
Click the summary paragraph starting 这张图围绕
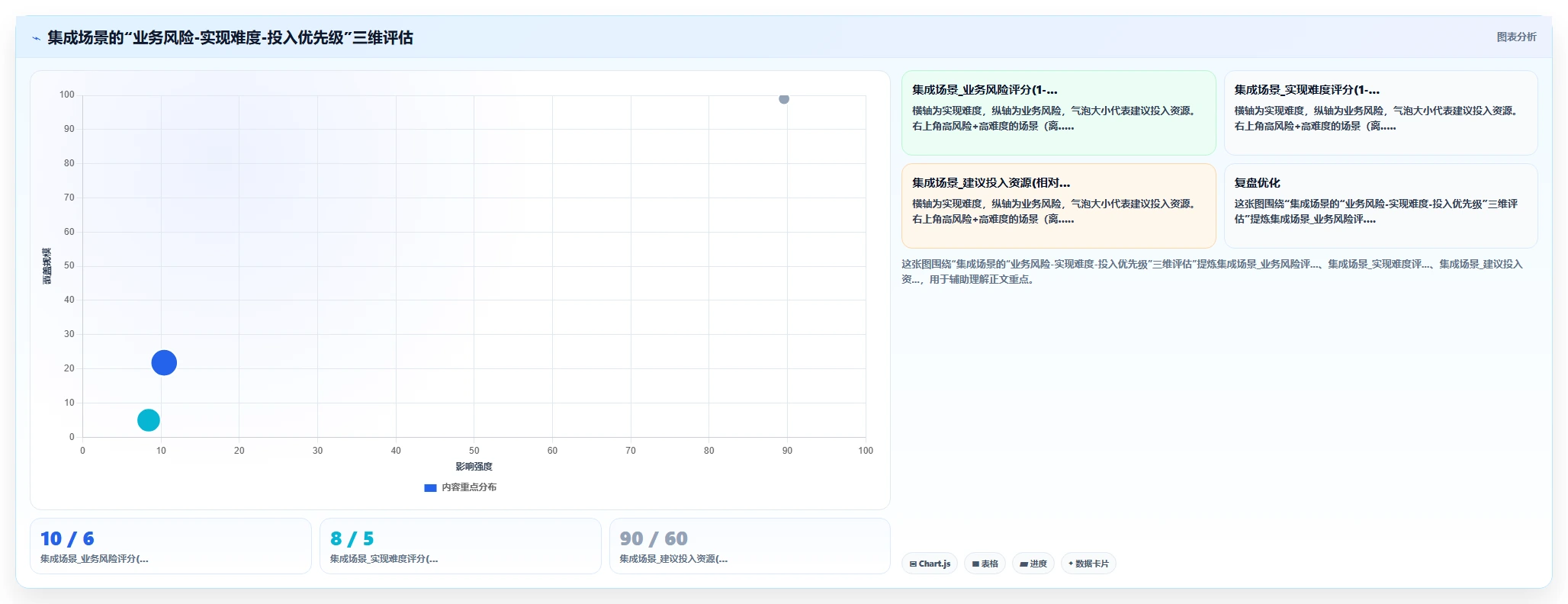[x=1213, y=271]
